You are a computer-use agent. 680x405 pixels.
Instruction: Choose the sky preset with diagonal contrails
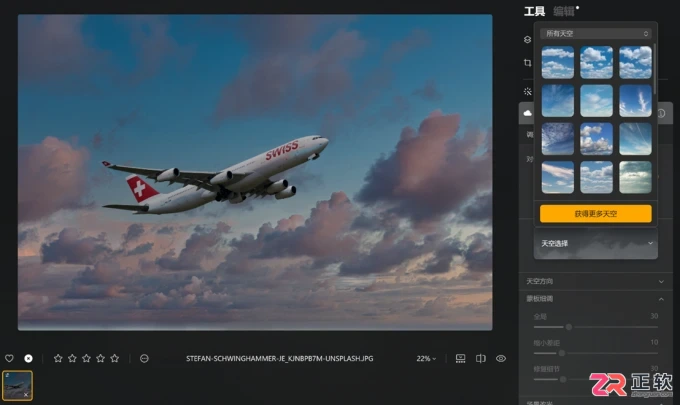635,139
